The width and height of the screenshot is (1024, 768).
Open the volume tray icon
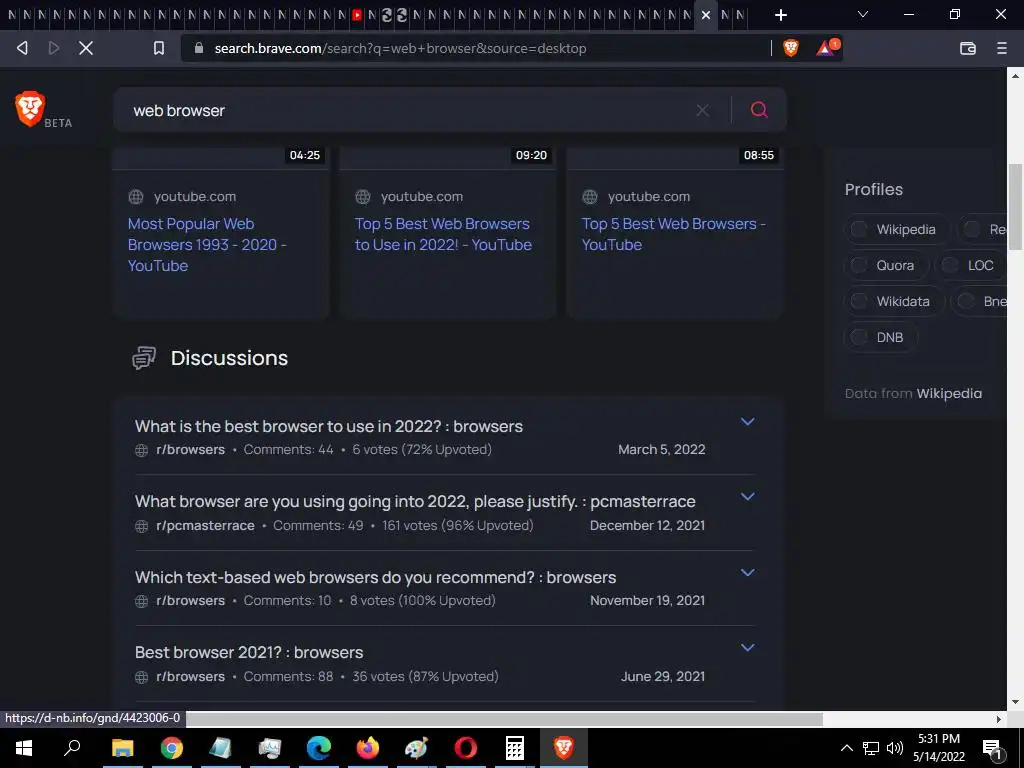click(x=895, y=748)
